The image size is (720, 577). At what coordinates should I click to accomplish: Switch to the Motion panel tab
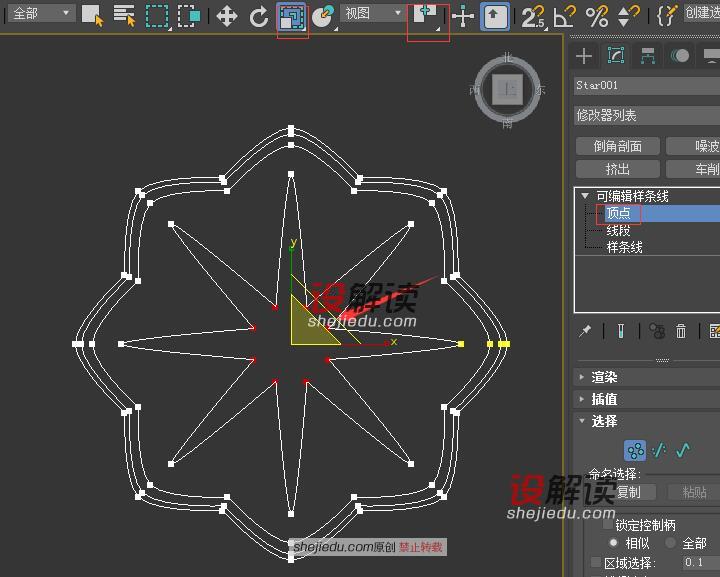pos(680,56)
